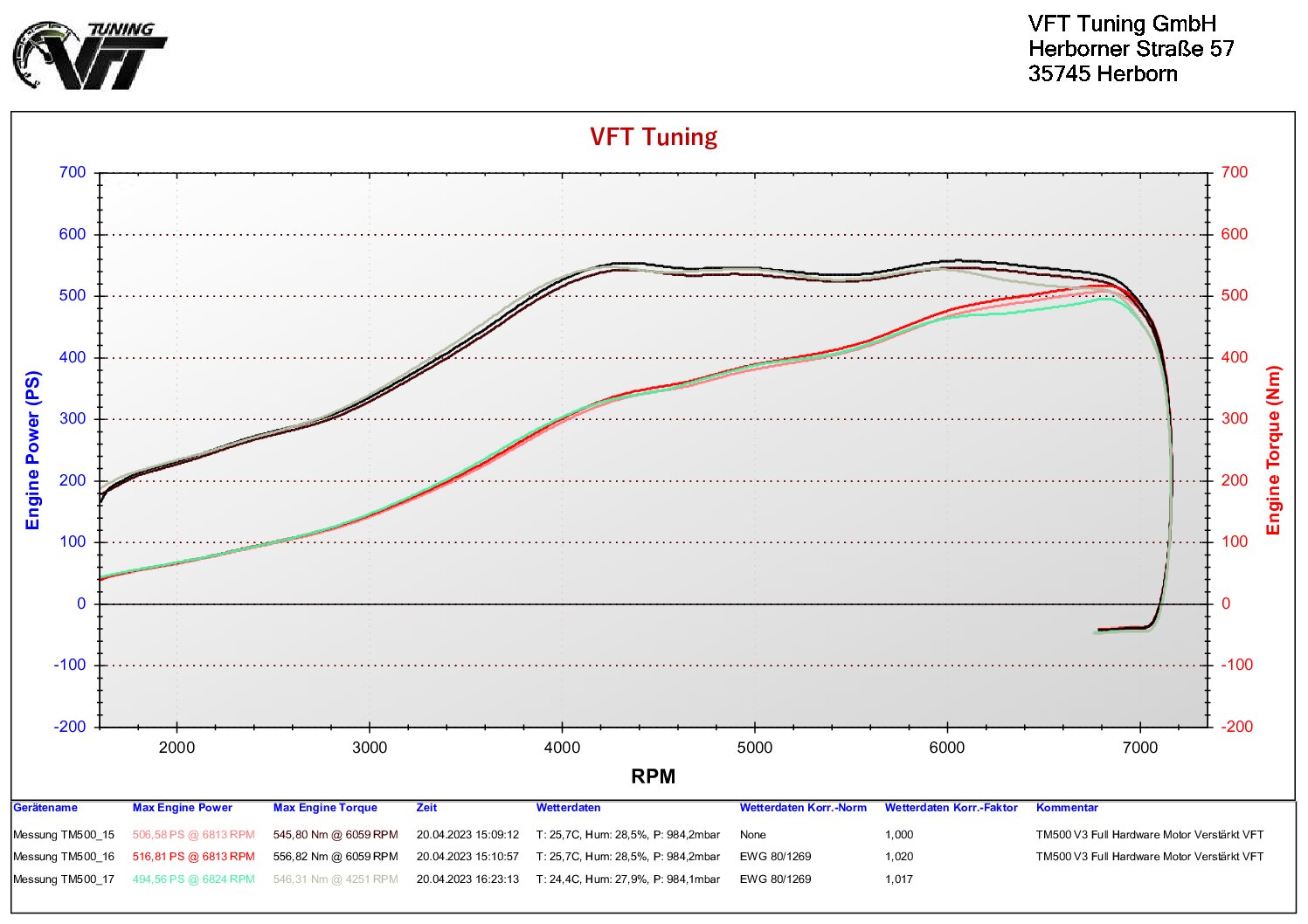The height and width of the screenshot is (924, 1308).
Task: Click the timestamp '20.04.2023 15:10:57'
Action: [467, 857]
